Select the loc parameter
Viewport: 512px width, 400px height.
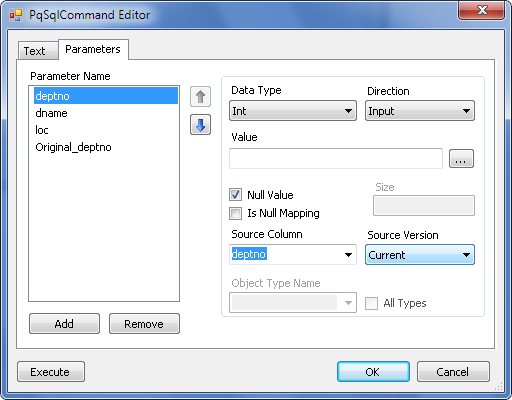click(106, 130)
